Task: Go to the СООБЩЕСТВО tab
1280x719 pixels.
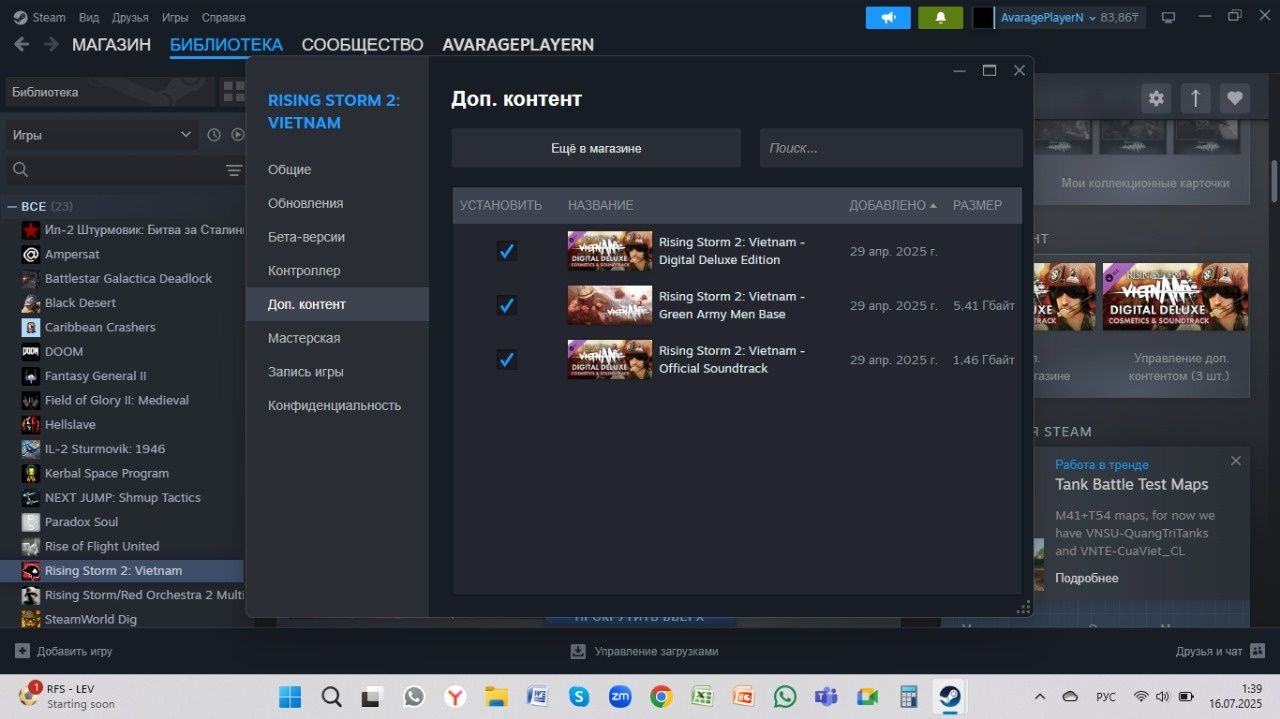Action: pyautogui.click(x=362, y=44)
